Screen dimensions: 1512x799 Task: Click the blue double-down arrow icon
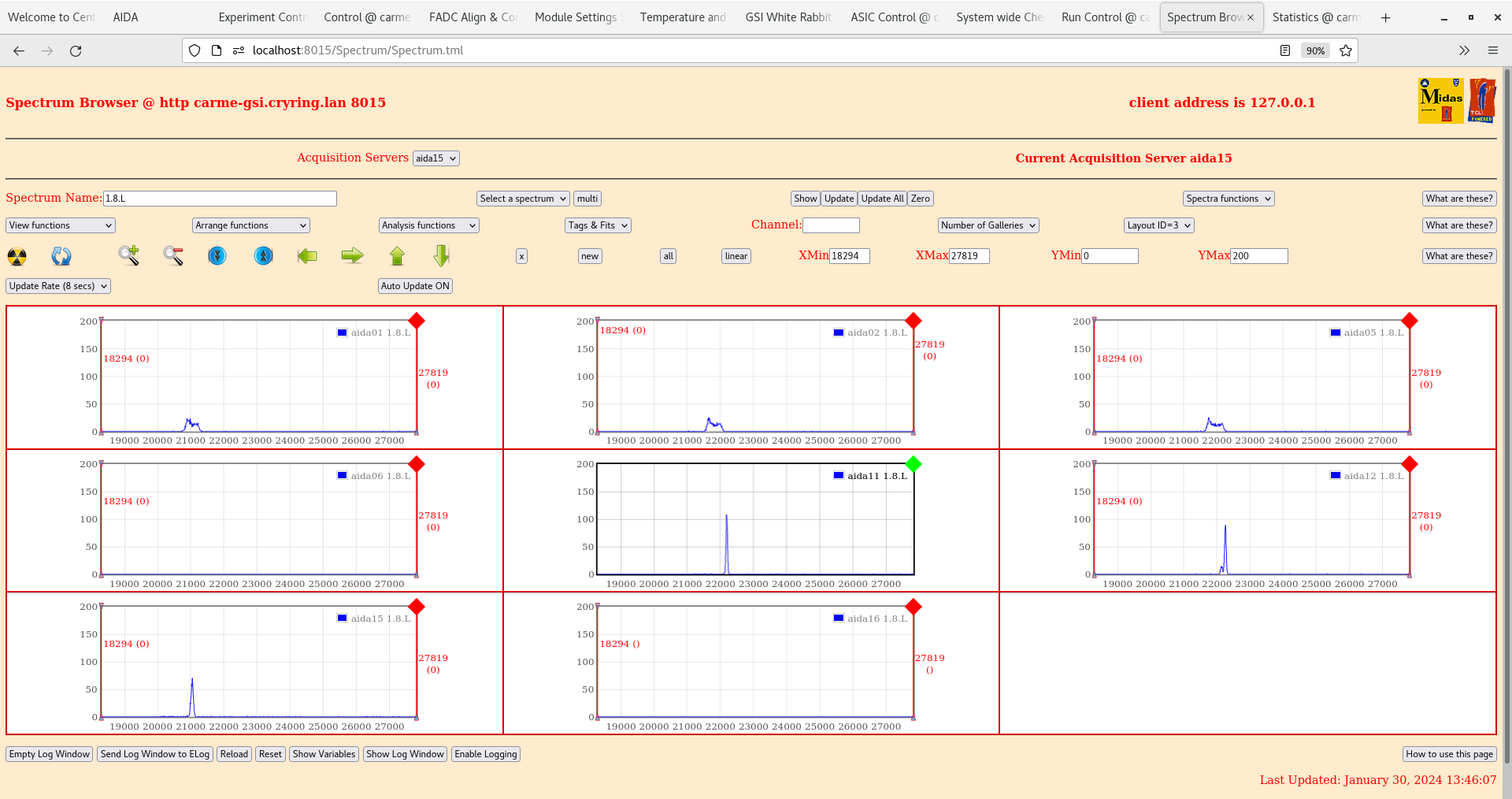coord(217,256)
